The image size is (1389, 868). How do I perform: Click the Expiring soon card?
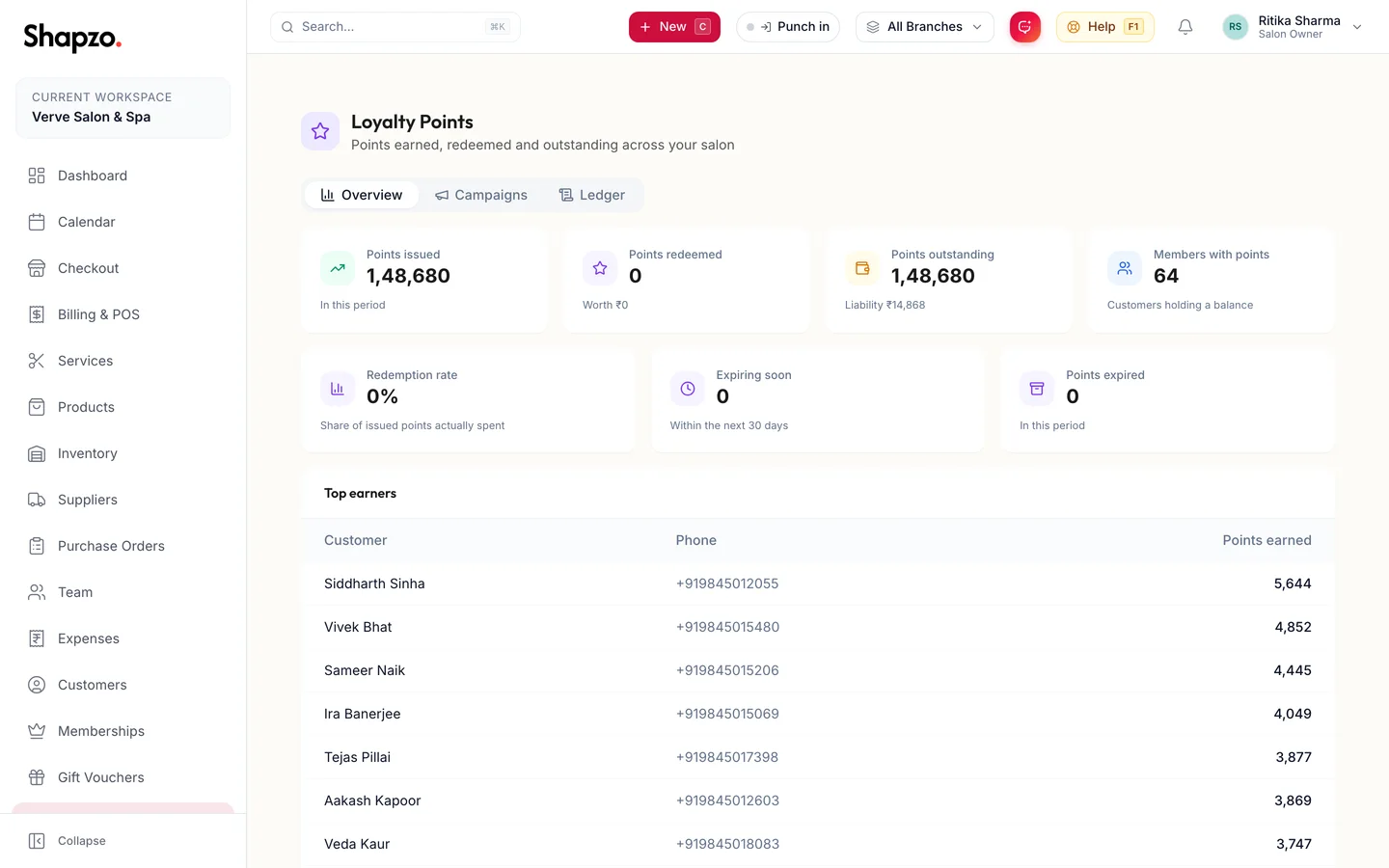(x=818, y=401)
